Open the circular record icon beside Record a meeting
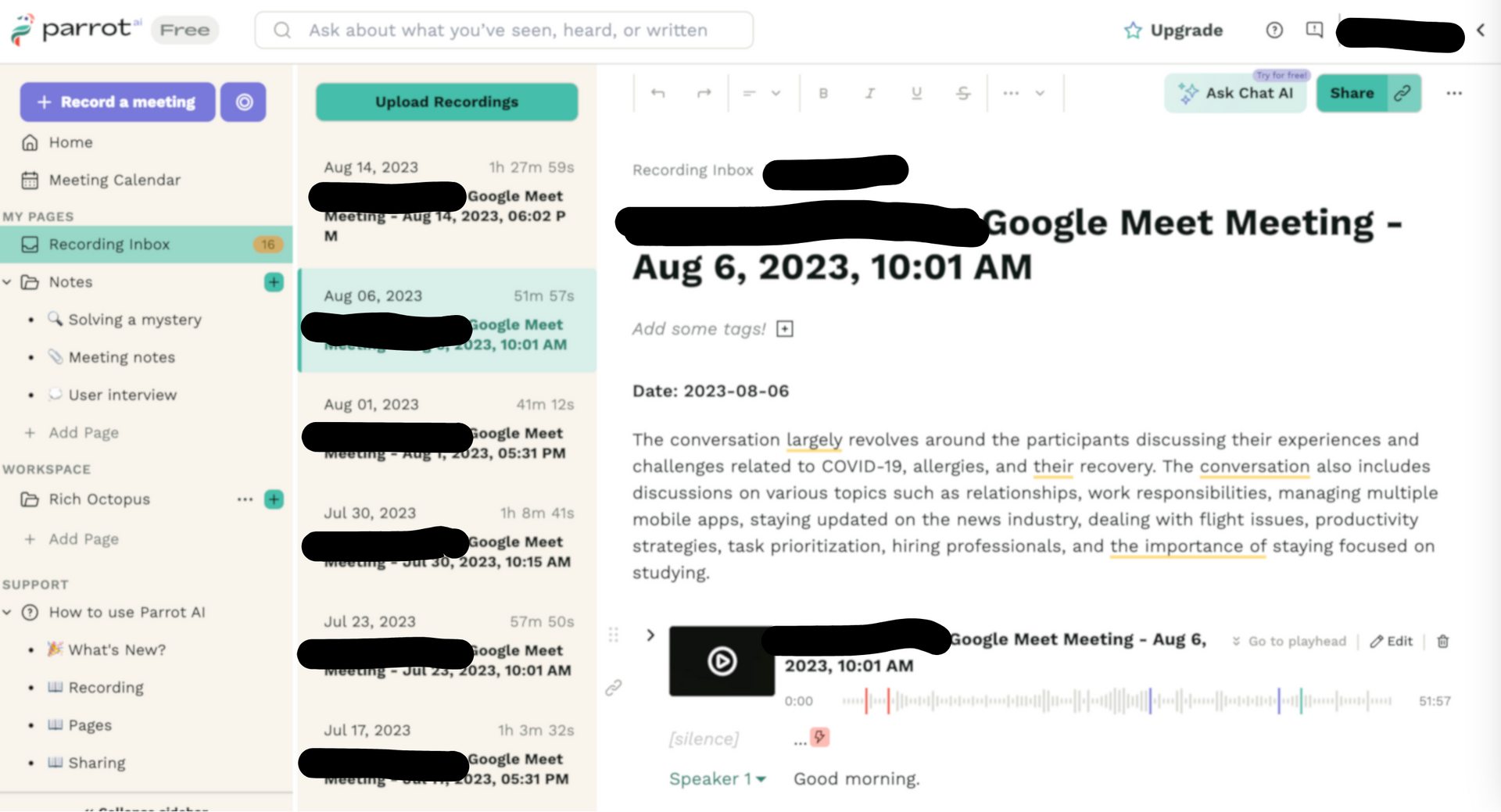This screenshot has height=812, width=1501. [244, 102]
